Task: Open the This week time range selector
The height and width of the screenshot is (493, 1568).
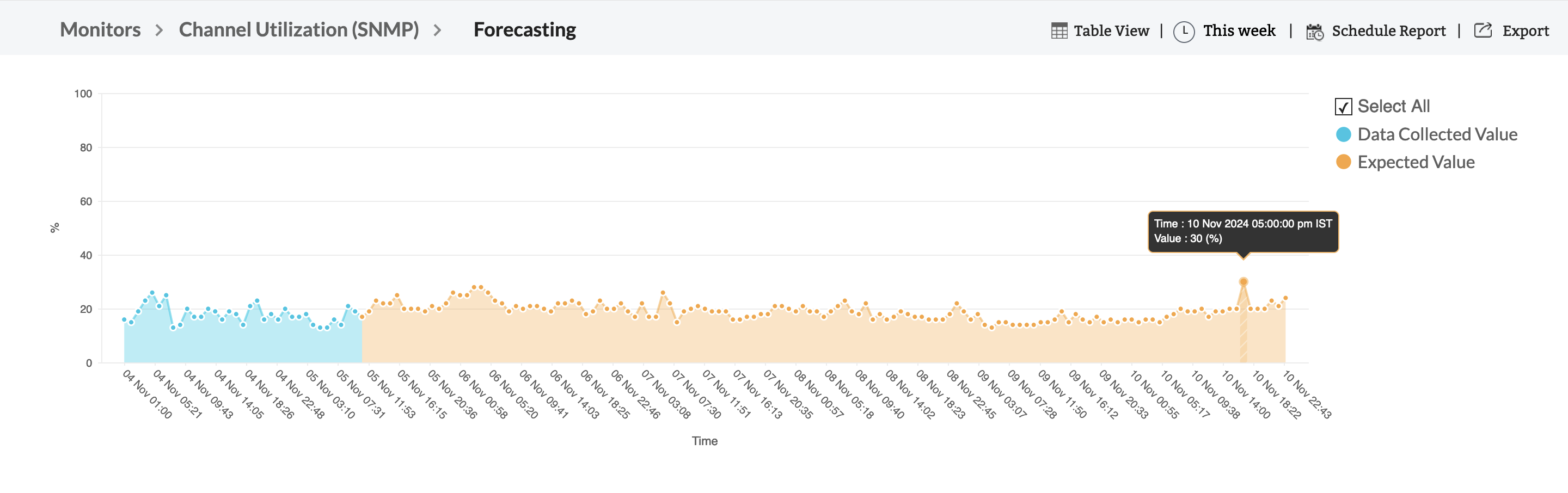Action: (1239, 30)
